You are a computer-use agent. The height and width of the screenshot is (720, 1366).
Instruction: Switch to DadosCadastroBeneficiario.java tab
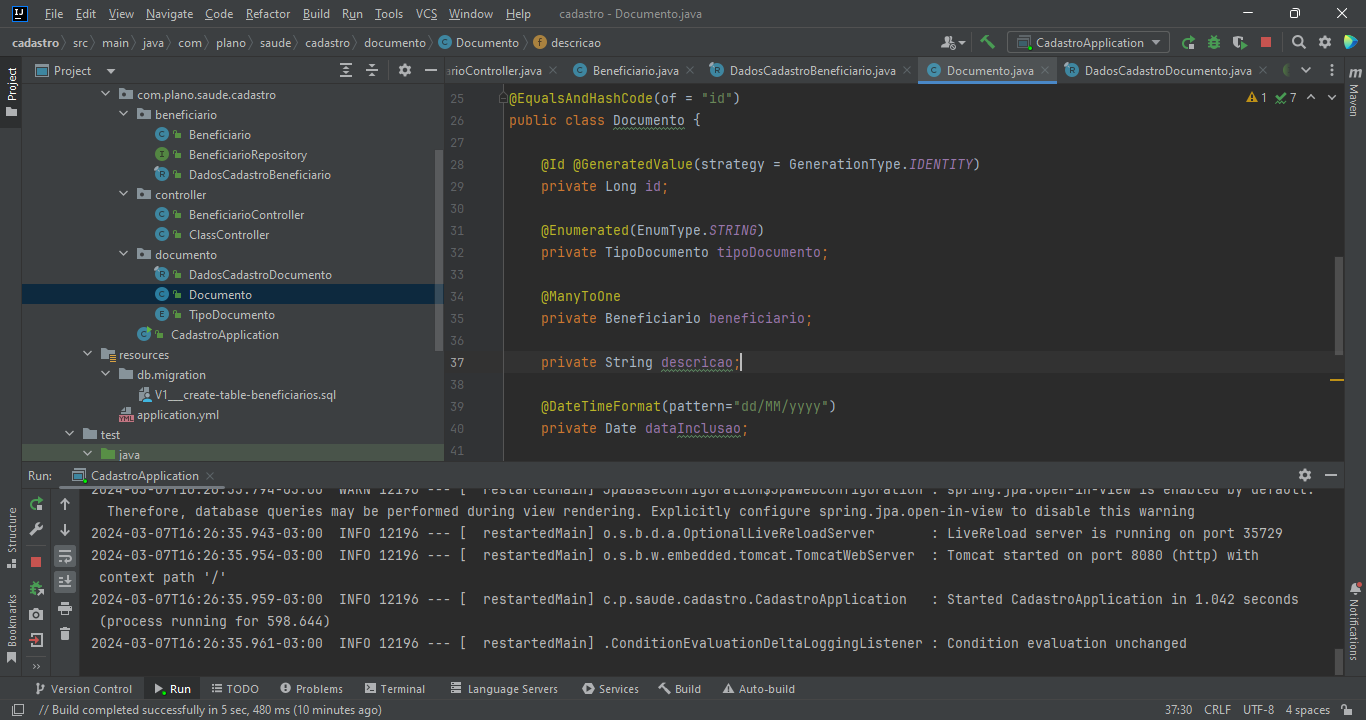812,70
